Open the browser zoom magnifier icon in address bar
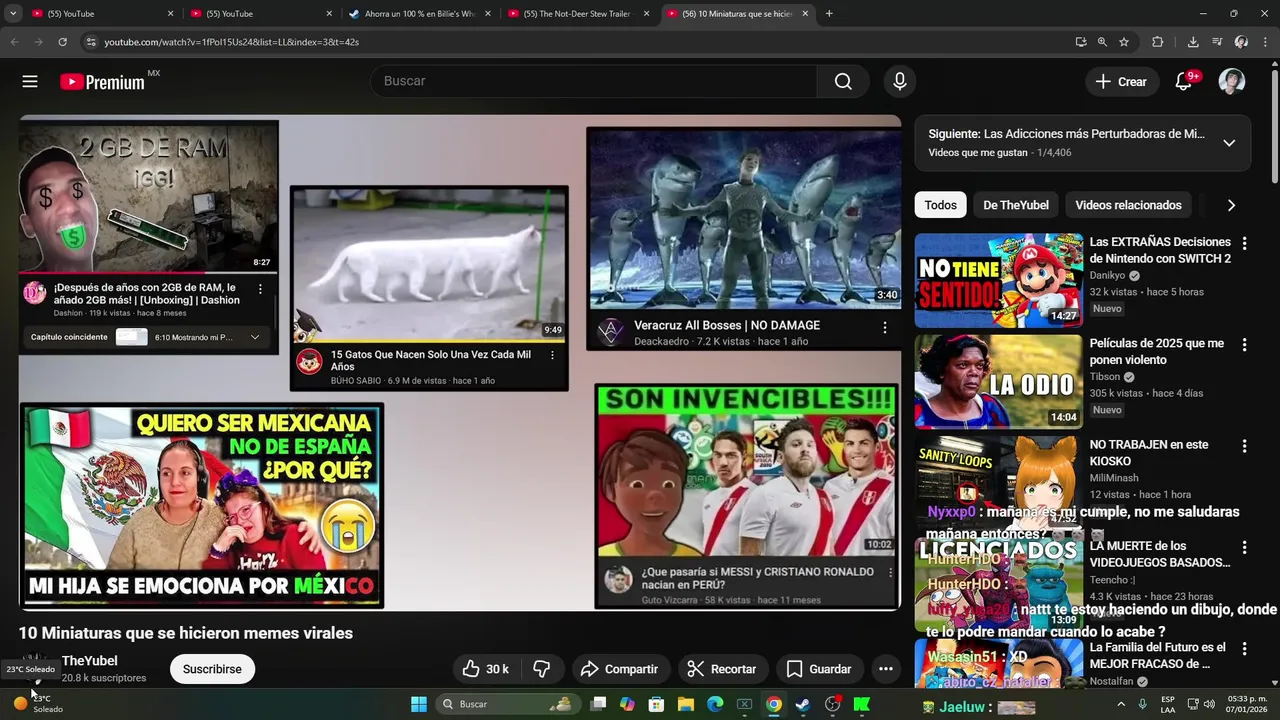This screenshot has width=1280, height=720. pos(1102,42)
